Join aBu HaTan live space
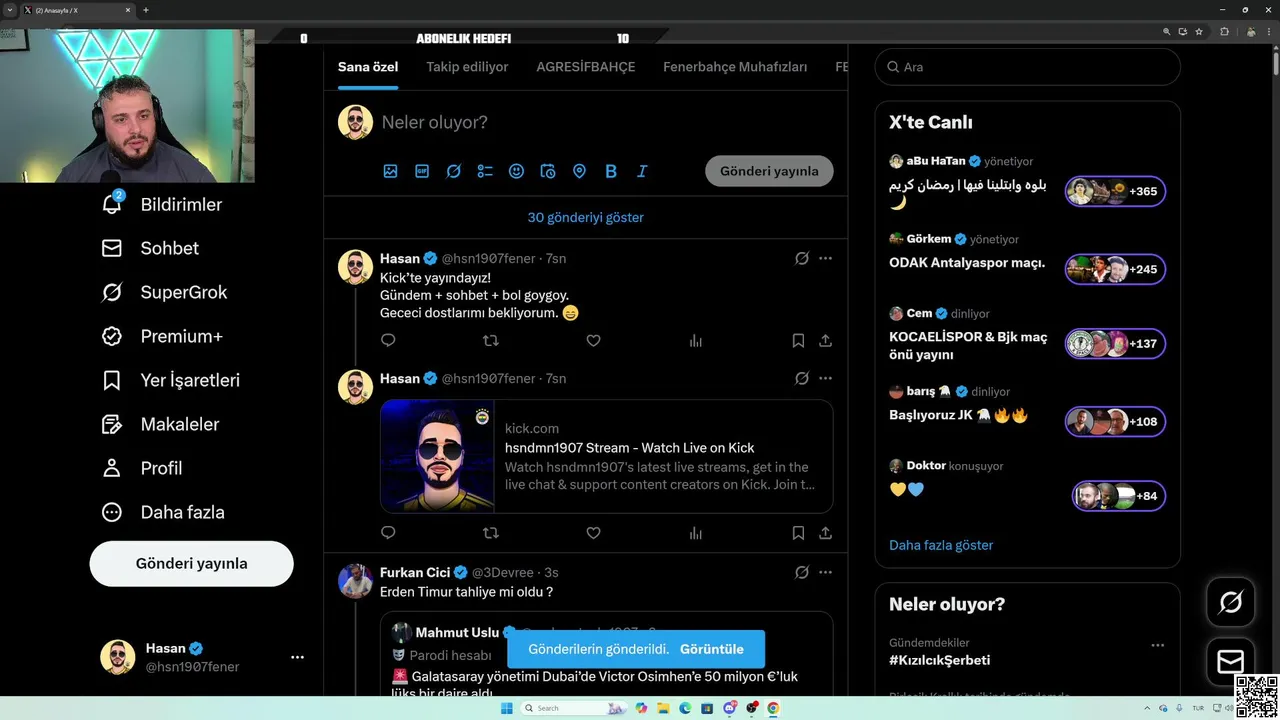1280x720 pixels. tap(1115, 191)
